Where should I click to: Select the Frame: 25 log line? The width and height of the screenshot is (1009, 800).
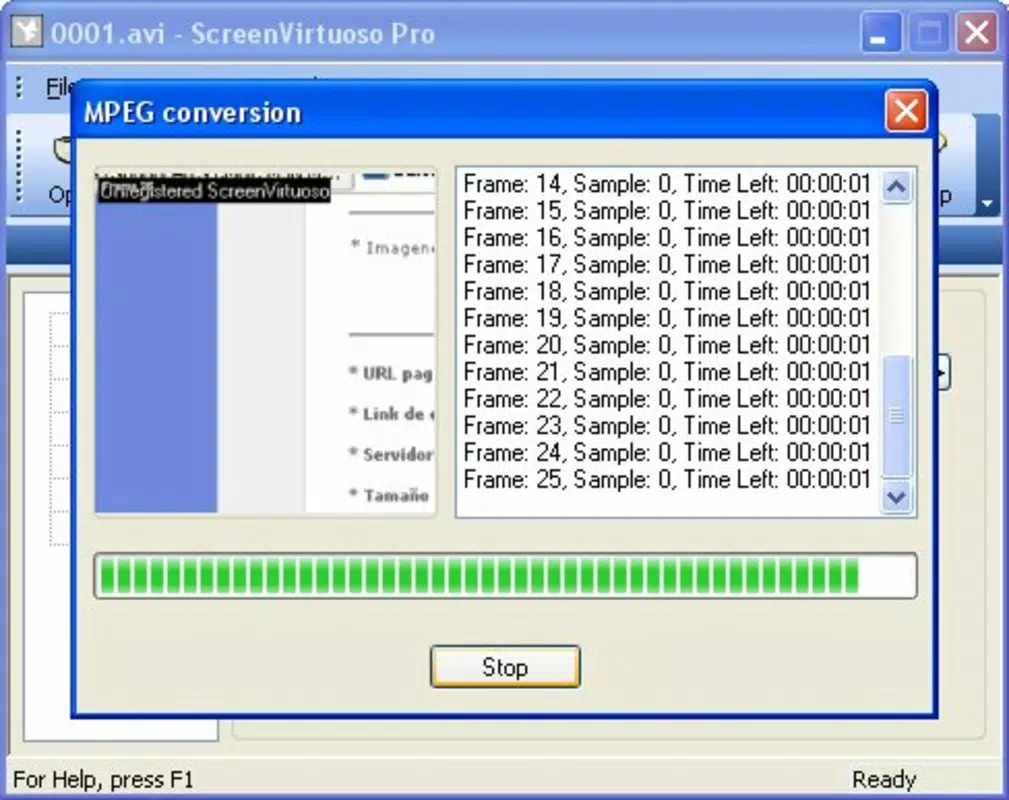tap(667, 479)
